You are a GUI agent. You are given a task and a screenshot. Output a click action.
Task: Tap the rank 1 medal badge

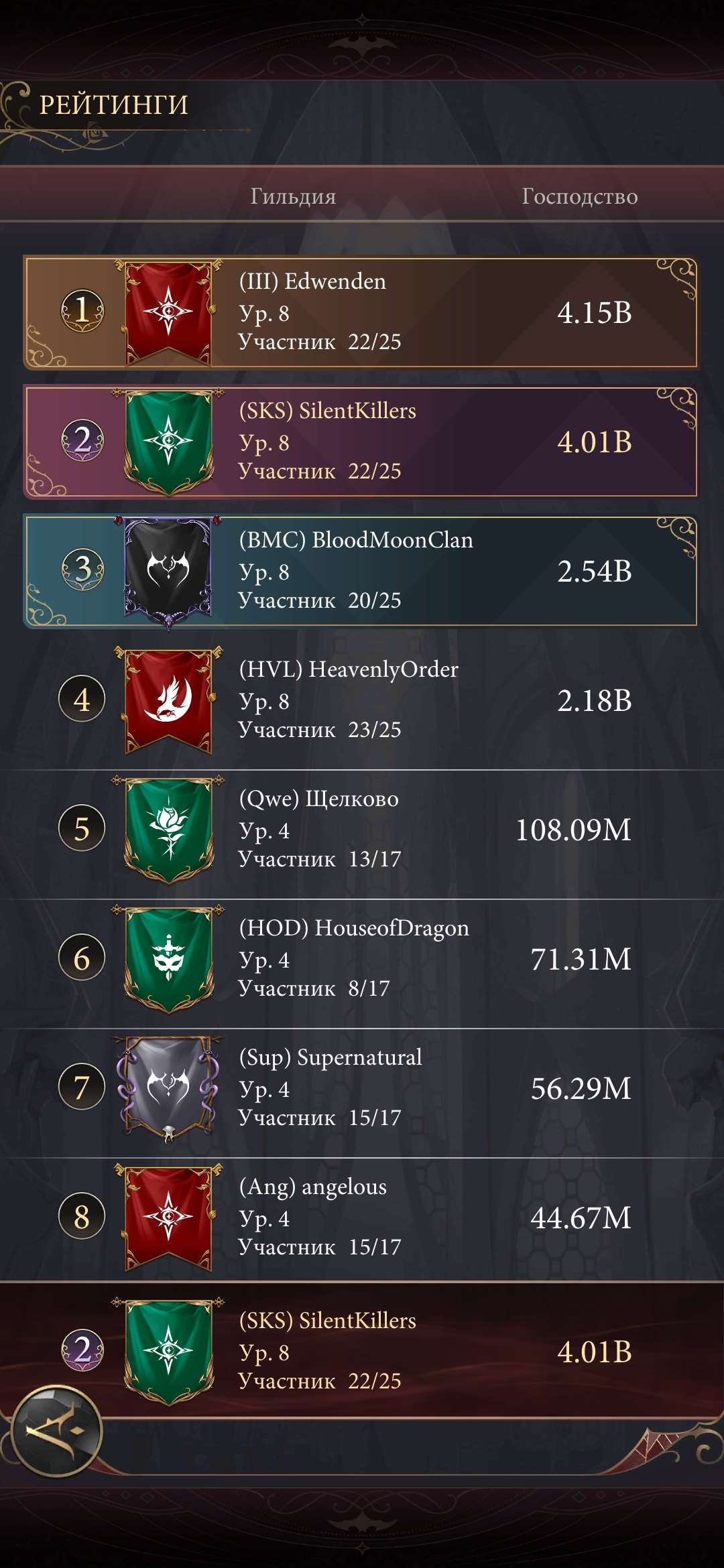82,310
